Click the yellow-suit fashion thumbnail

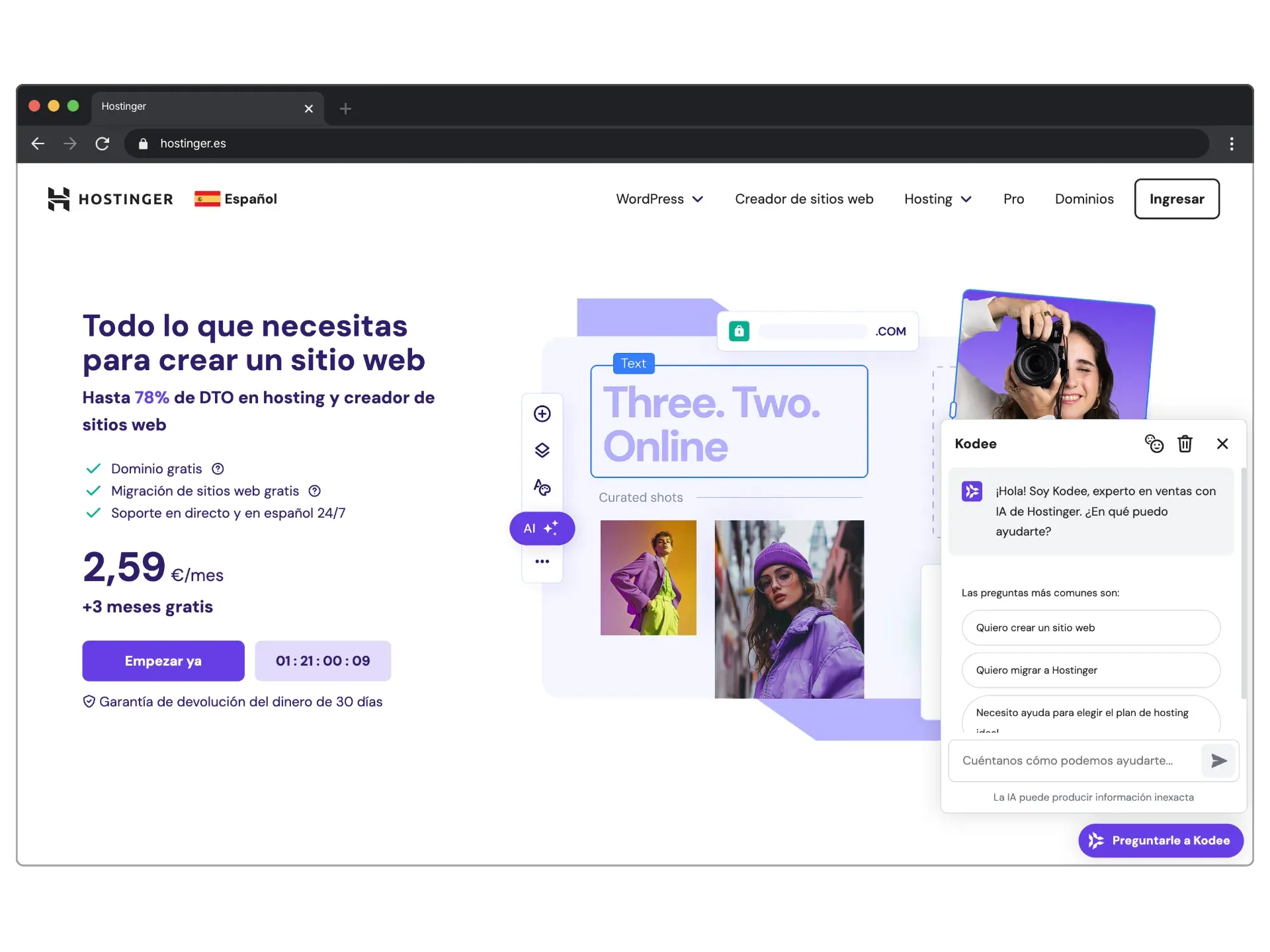(648, 578)
